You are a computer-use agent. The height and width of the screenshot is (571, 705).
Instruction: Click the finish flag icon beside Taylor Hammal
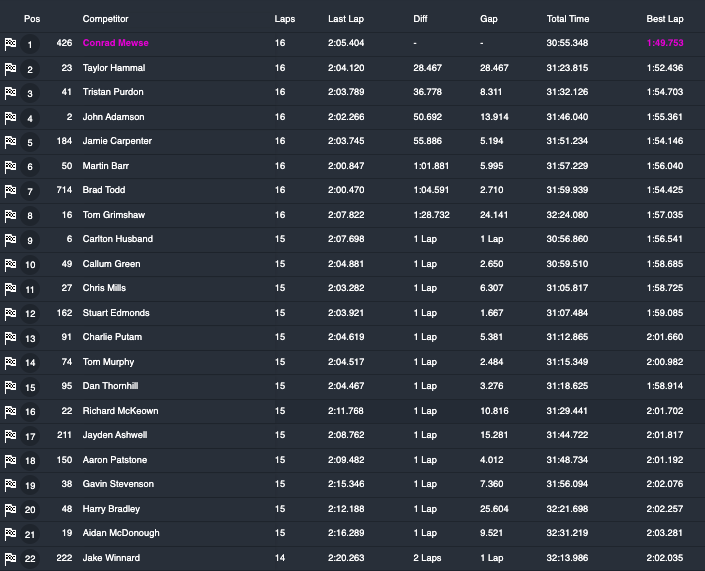coord(10,69)
